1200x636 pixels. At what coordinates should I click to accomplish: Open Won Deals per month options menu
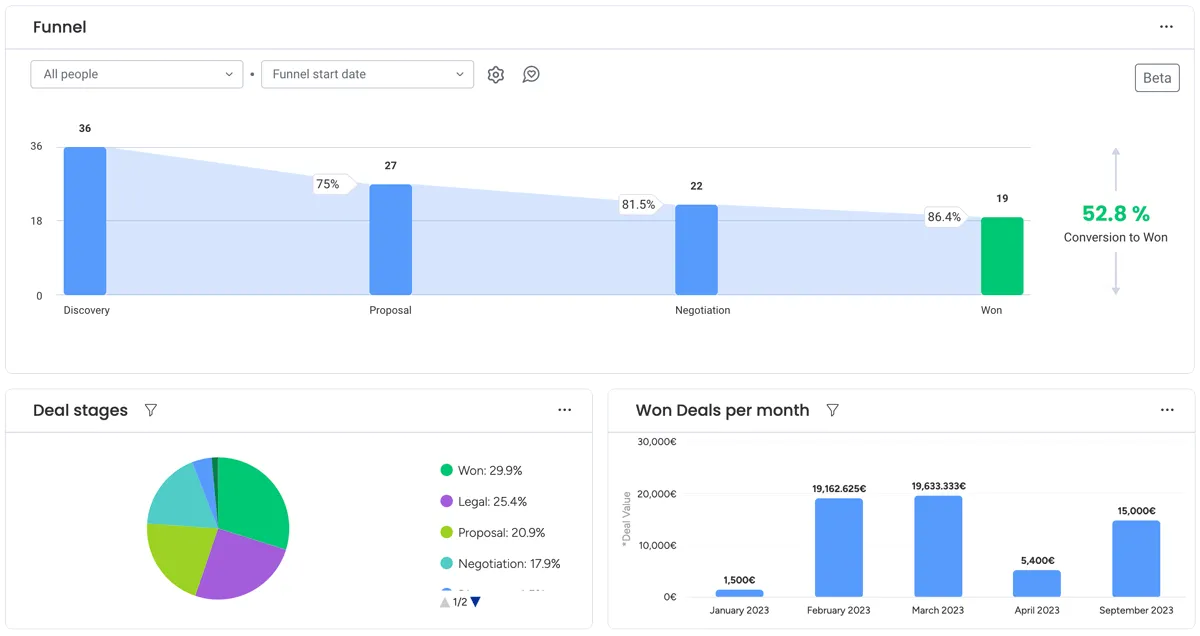click(x=1167, y=410)
